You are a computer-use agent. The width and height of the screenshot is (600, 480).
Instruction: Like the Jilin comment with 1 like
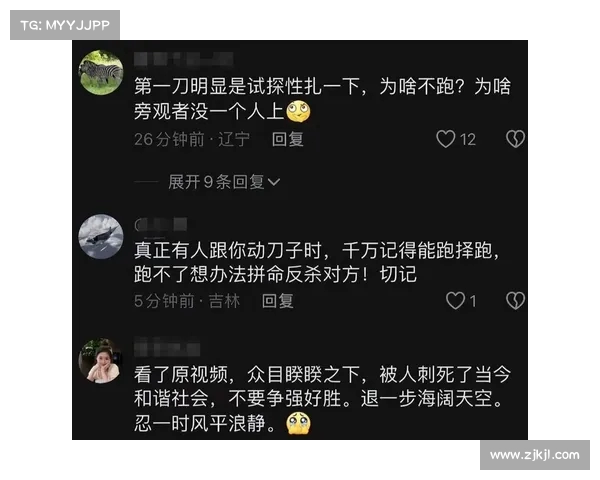click(455, 301)
